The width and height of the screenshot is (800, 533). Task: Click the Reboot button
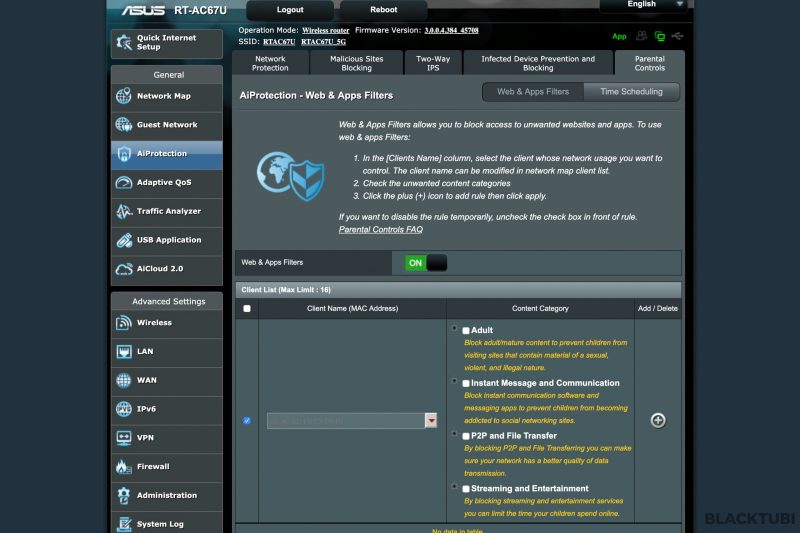click(x=383, y=10)
